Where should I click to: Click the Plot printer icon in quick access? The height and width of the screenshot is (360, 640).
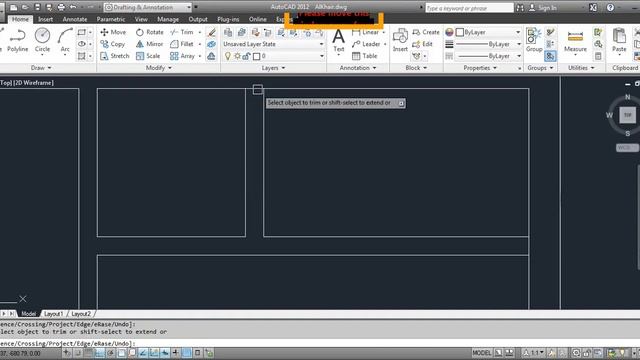(61, 7)
